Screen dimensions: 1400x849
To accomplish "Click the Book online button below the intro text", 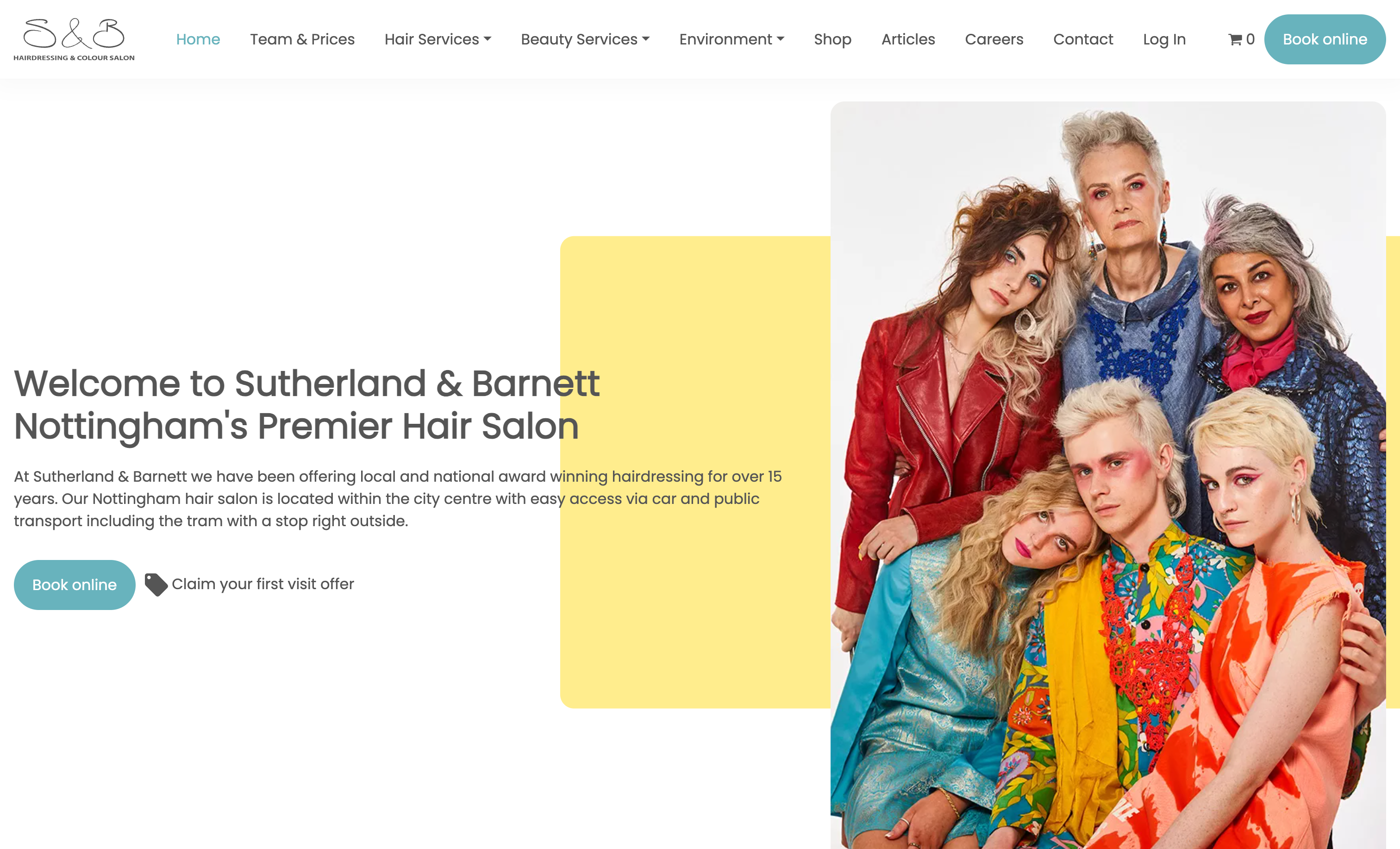I will coord(75,585).
